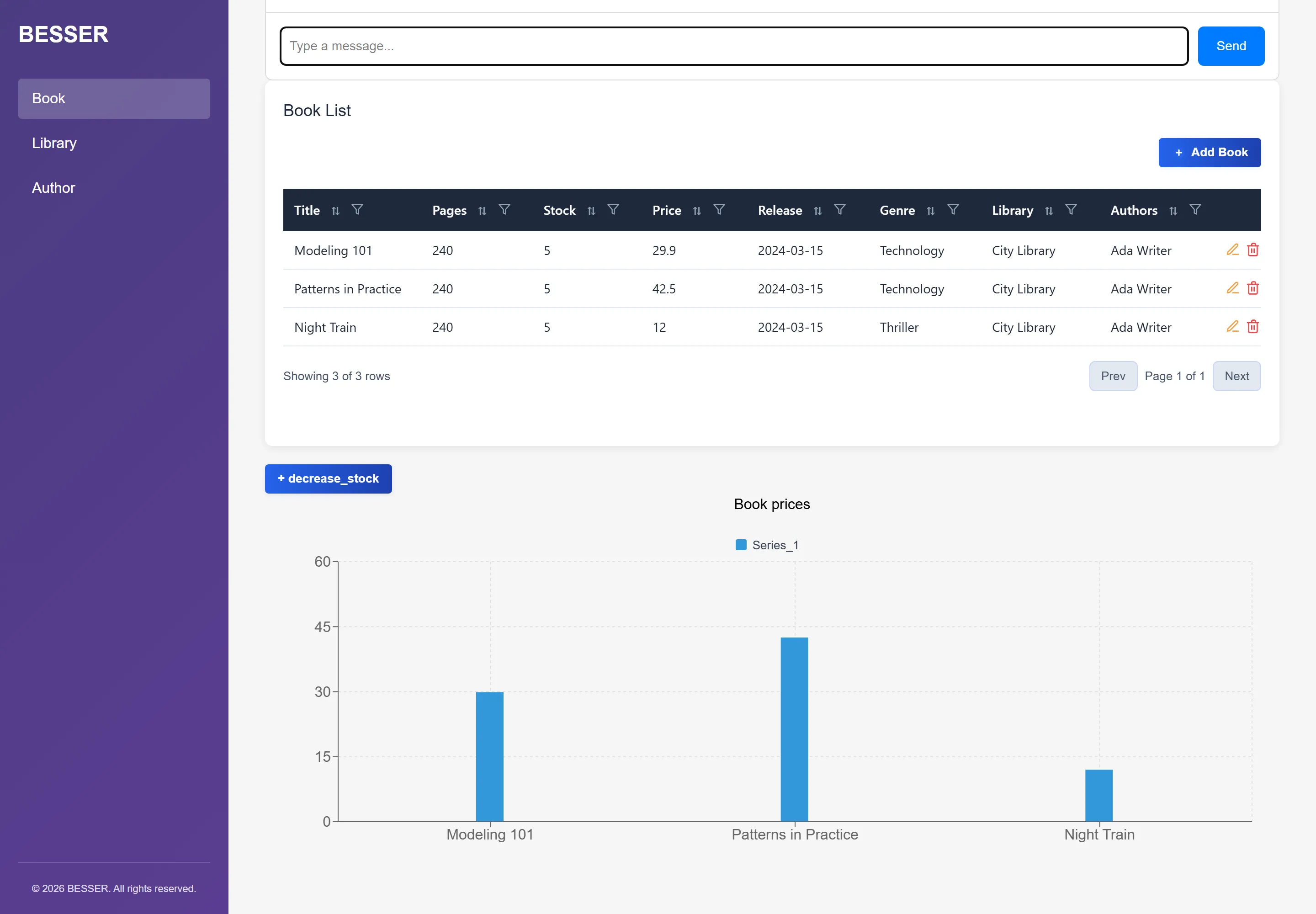Go to next page with Next
This screenshot has height=914, width=1316.
coord(1236,376)
